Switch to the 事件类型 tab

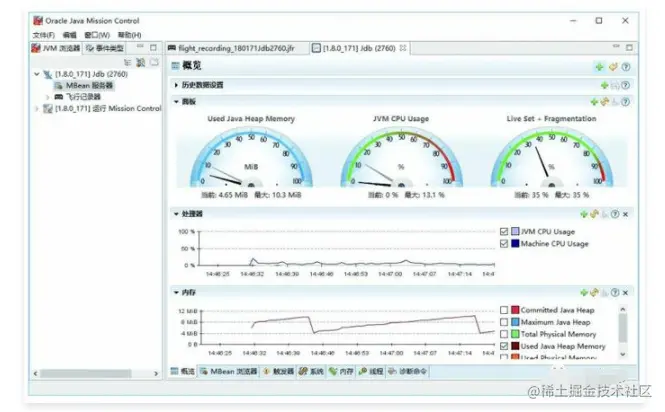(105, 48)
